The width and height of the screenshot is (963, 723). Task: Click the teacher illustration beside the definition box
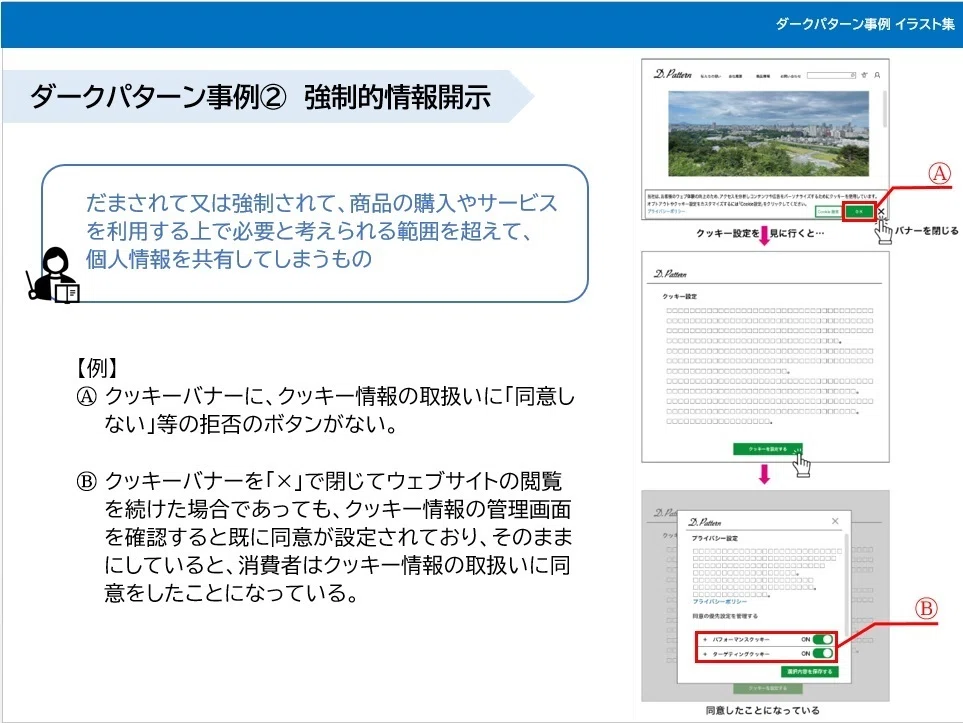[53, 275]
